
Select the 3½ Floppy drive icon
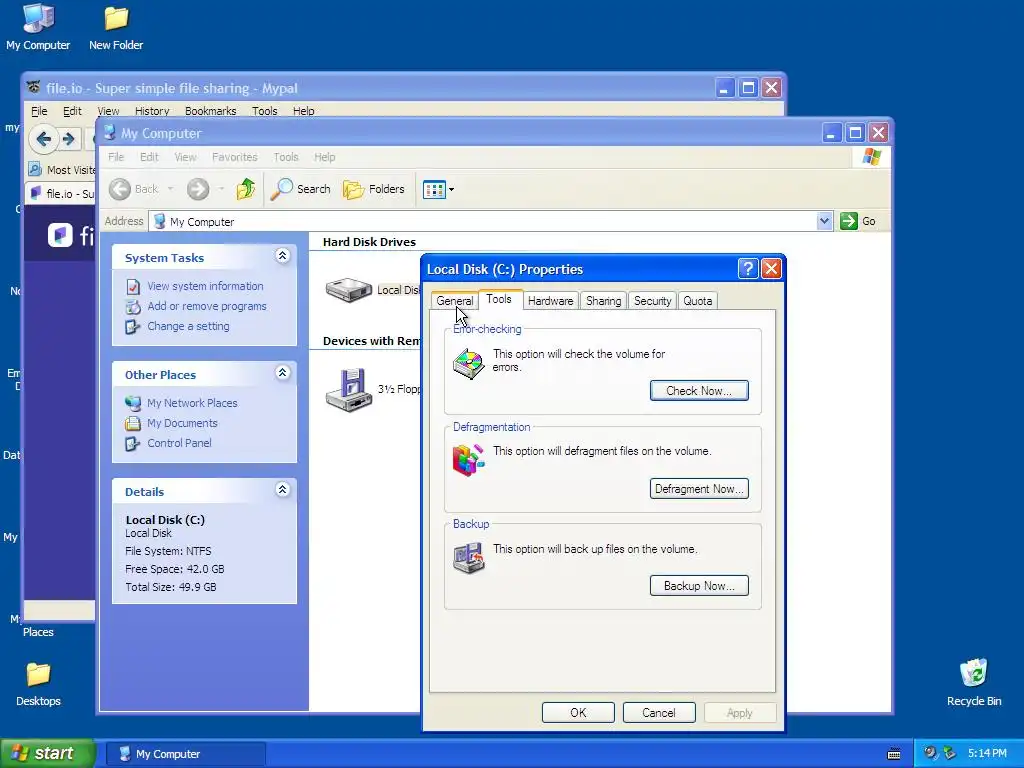pos(349,390)
